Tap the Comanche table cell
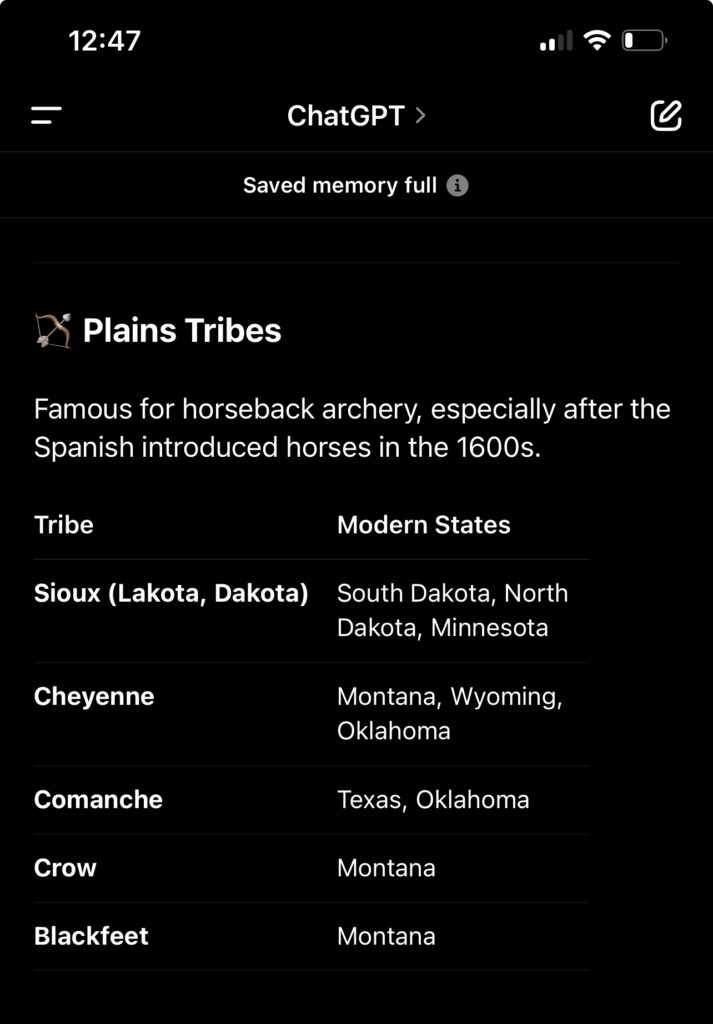The width and height of the screenshot is (713, 1024). click(98, 799)
